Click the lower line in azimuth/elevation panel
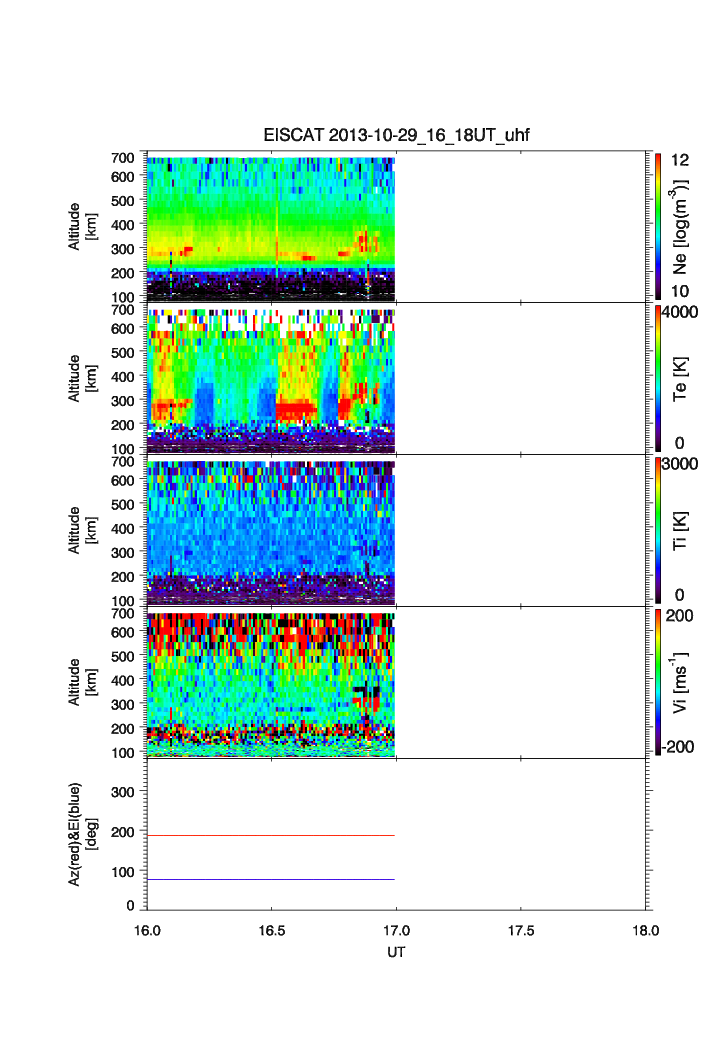Viewport: 708px width, 1062px height. pos(271,879)
